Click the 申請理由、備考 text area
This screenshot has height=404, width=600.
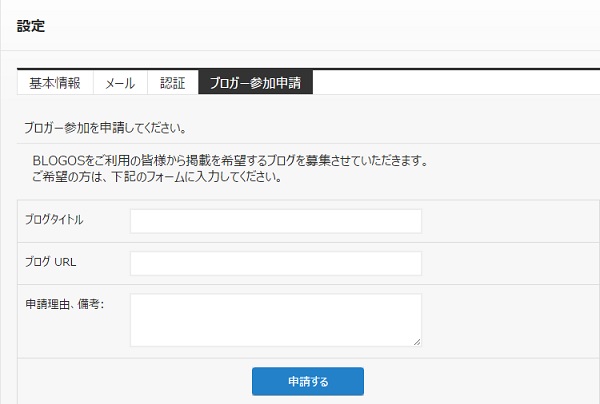click(x=276, y=320)
